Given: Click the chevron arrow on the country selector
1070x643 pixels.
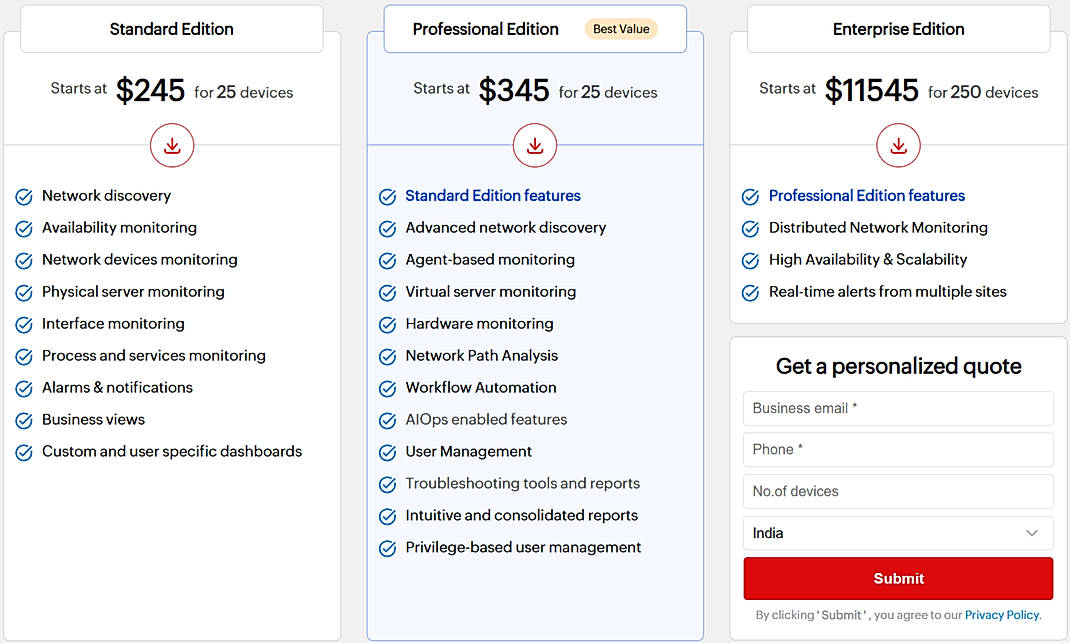Looking at the screenshot, I should click(x=1032, y=533).
